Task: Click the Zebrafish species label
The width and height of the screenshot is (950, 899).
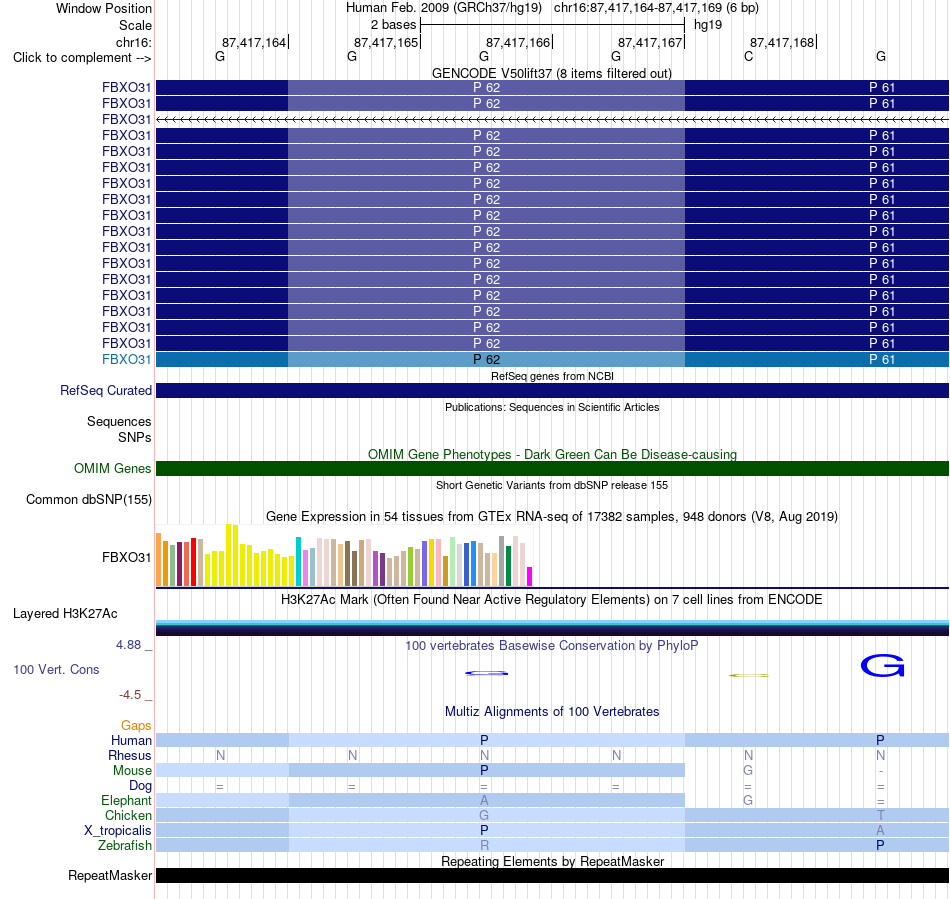Action: pos(125,845)
